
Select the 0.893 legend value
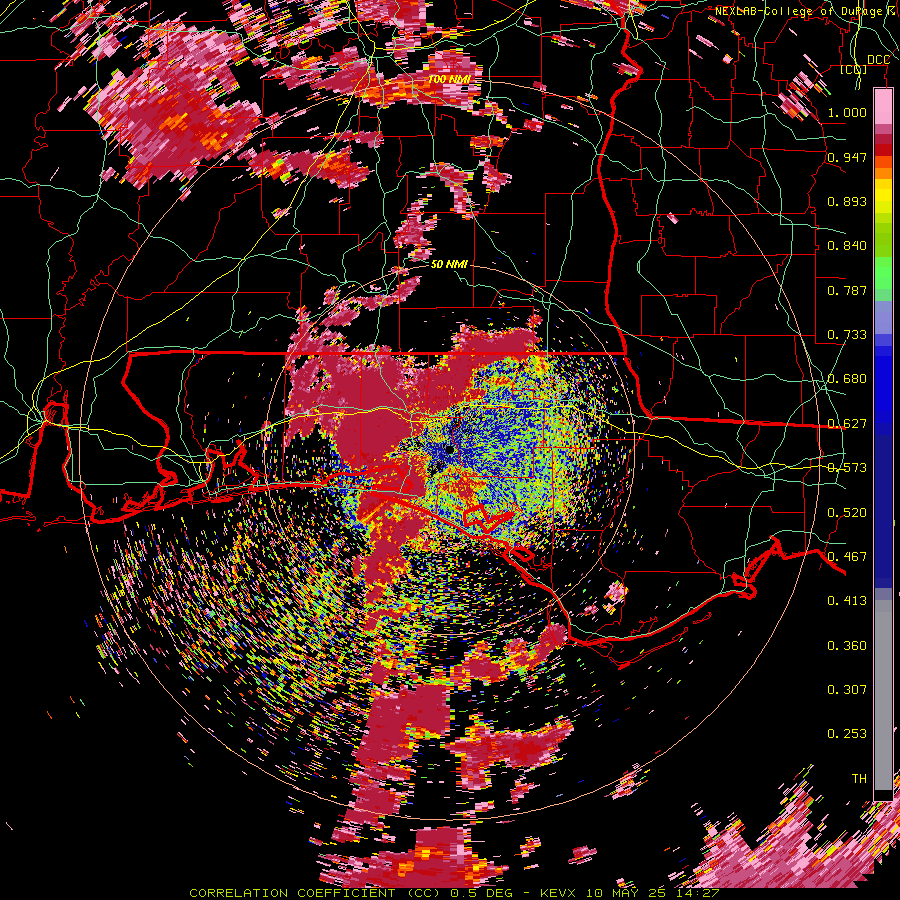point(847,201)
